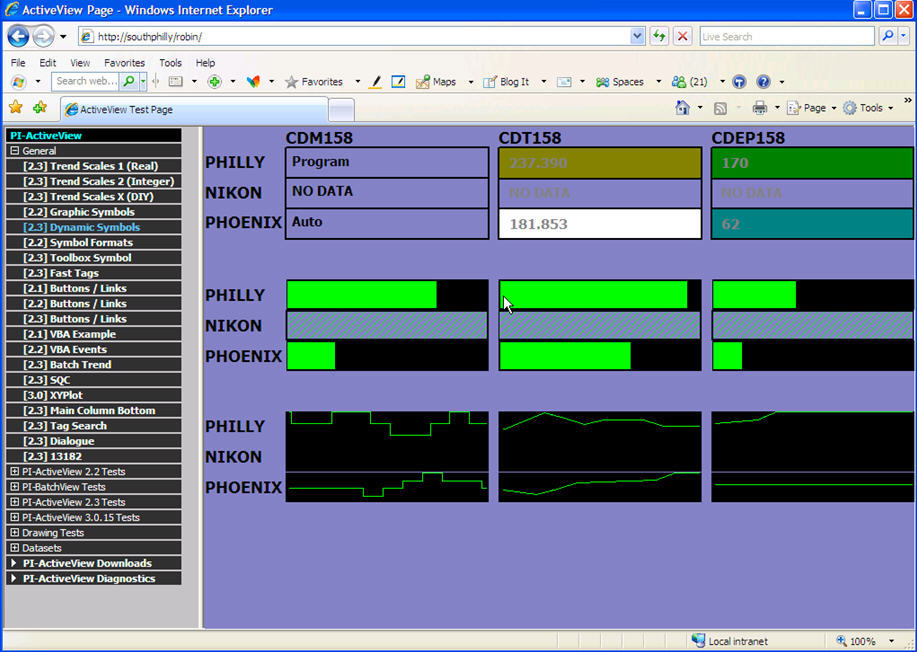
Task: Open the Edit menu
Action: pos(47,63)
